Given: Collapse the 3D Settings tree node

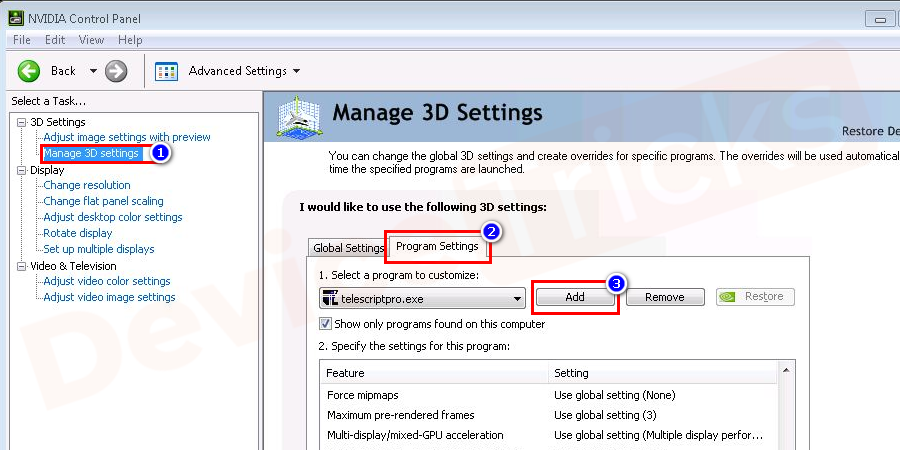Looking at the screenshot, I should coord(22,122).
